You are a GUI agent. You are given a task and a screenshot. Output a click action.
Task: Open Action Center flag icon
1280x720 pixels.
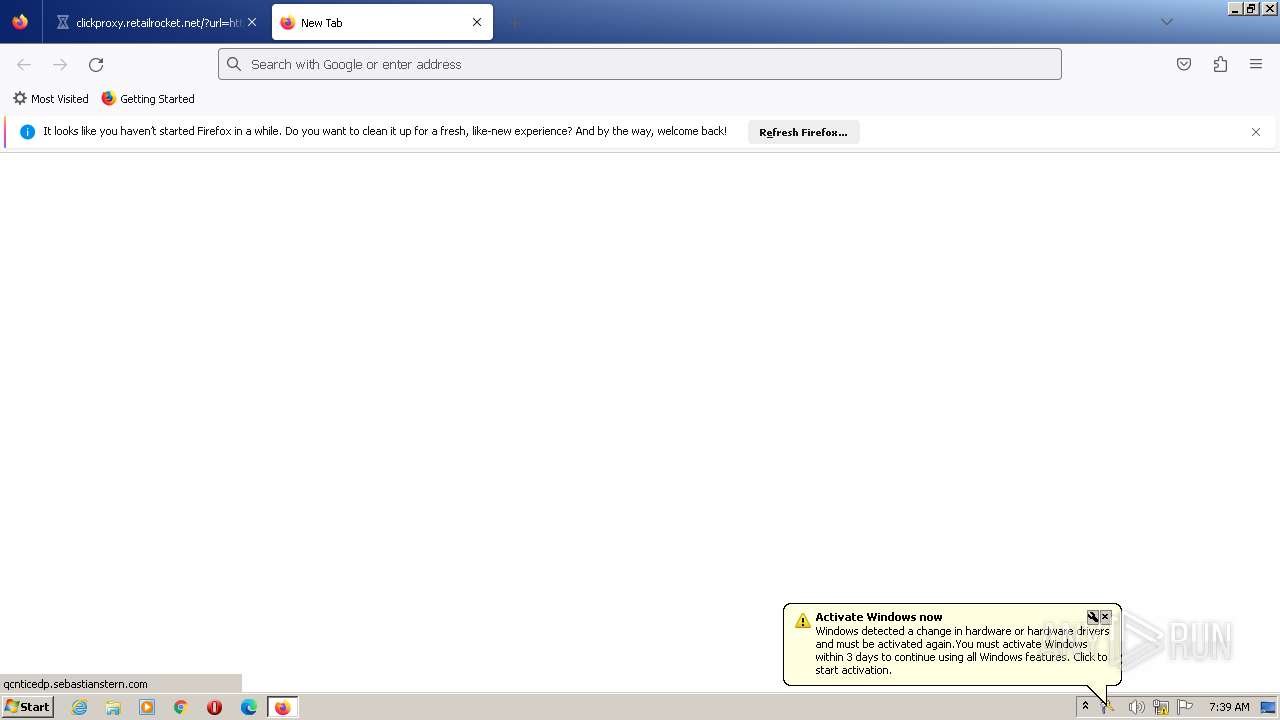1185,707
